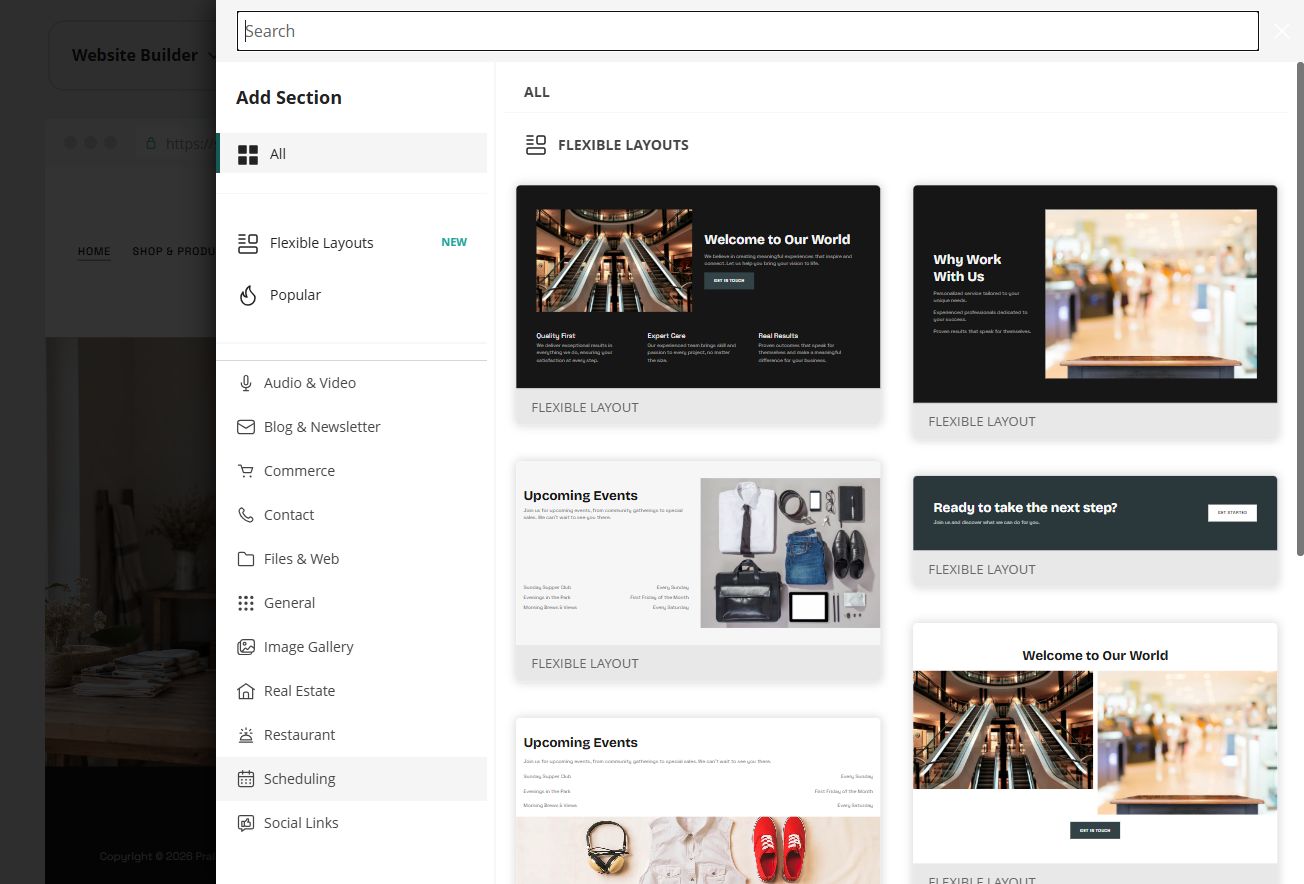Focus the Search input field
The width and height of the screenshot is (1304, 884).
(x=748, y=31)
